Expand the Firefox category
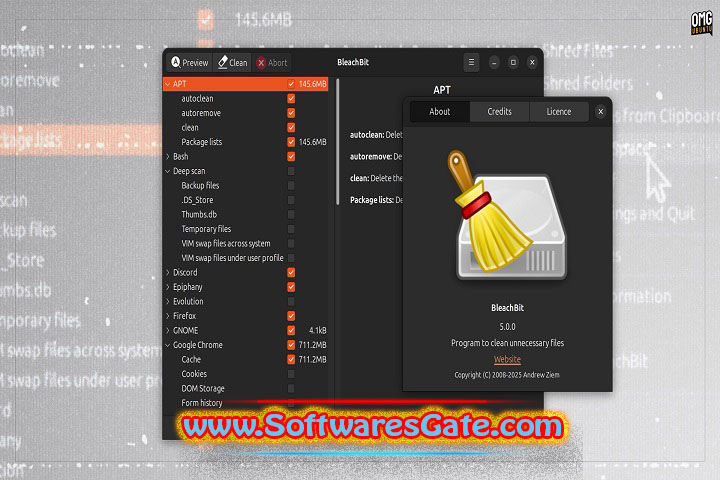 click(x=168, y=316)
